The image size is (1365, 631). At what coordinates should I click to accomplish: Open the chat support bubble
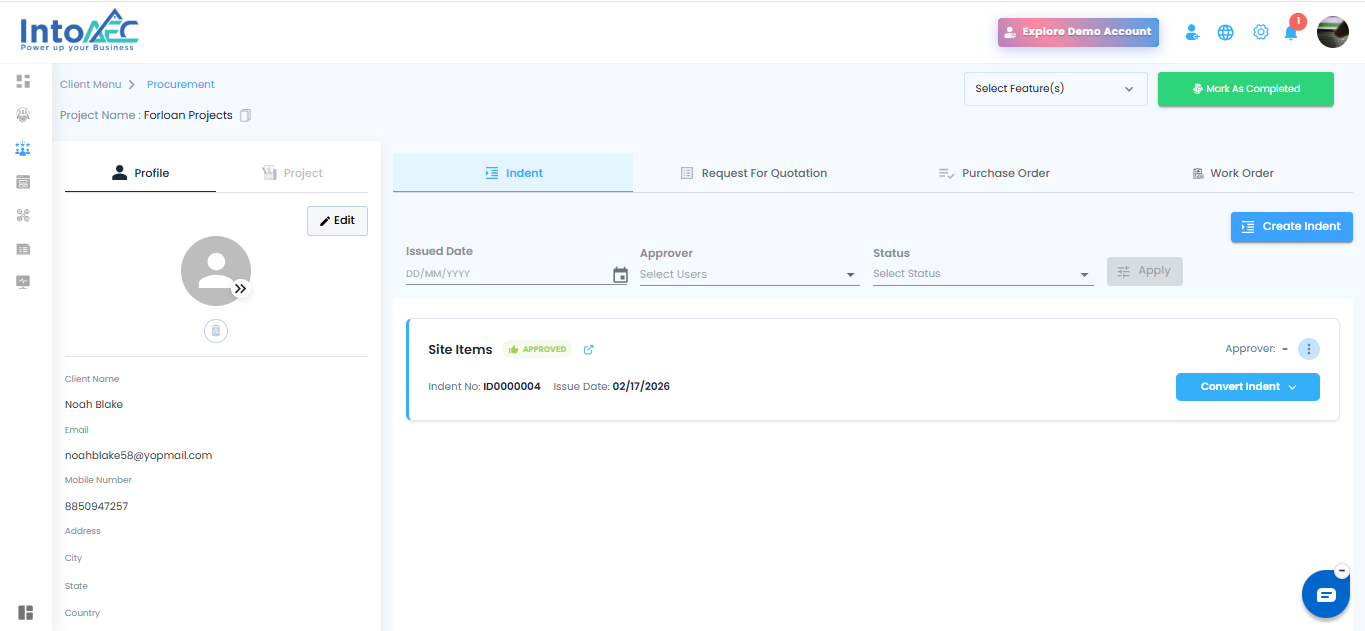coord(1326,595)
